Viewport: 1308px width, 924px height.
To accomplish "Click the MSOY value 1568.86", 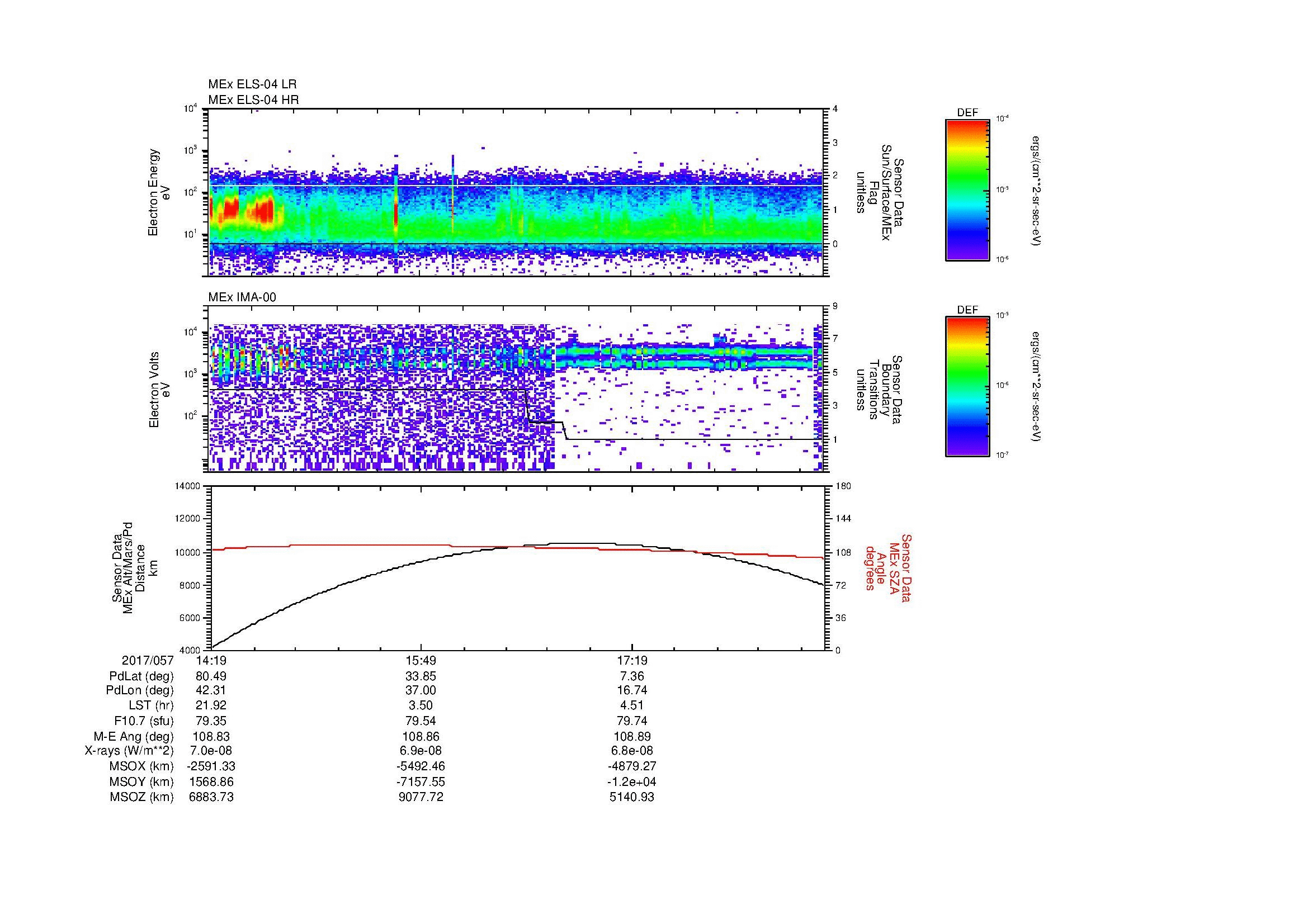I will tap(211, 781).
